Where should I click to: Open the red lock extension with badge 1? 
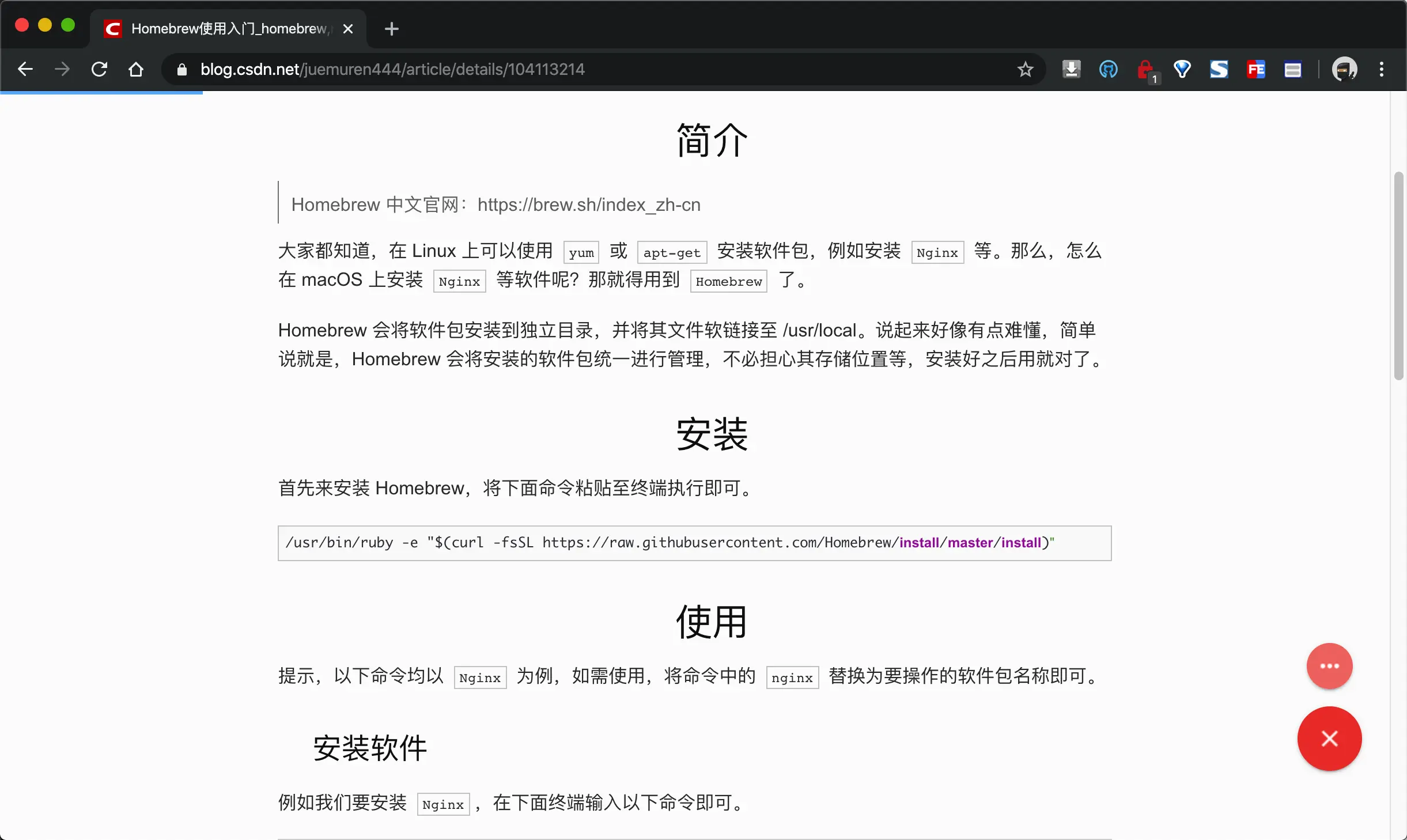1145,69
